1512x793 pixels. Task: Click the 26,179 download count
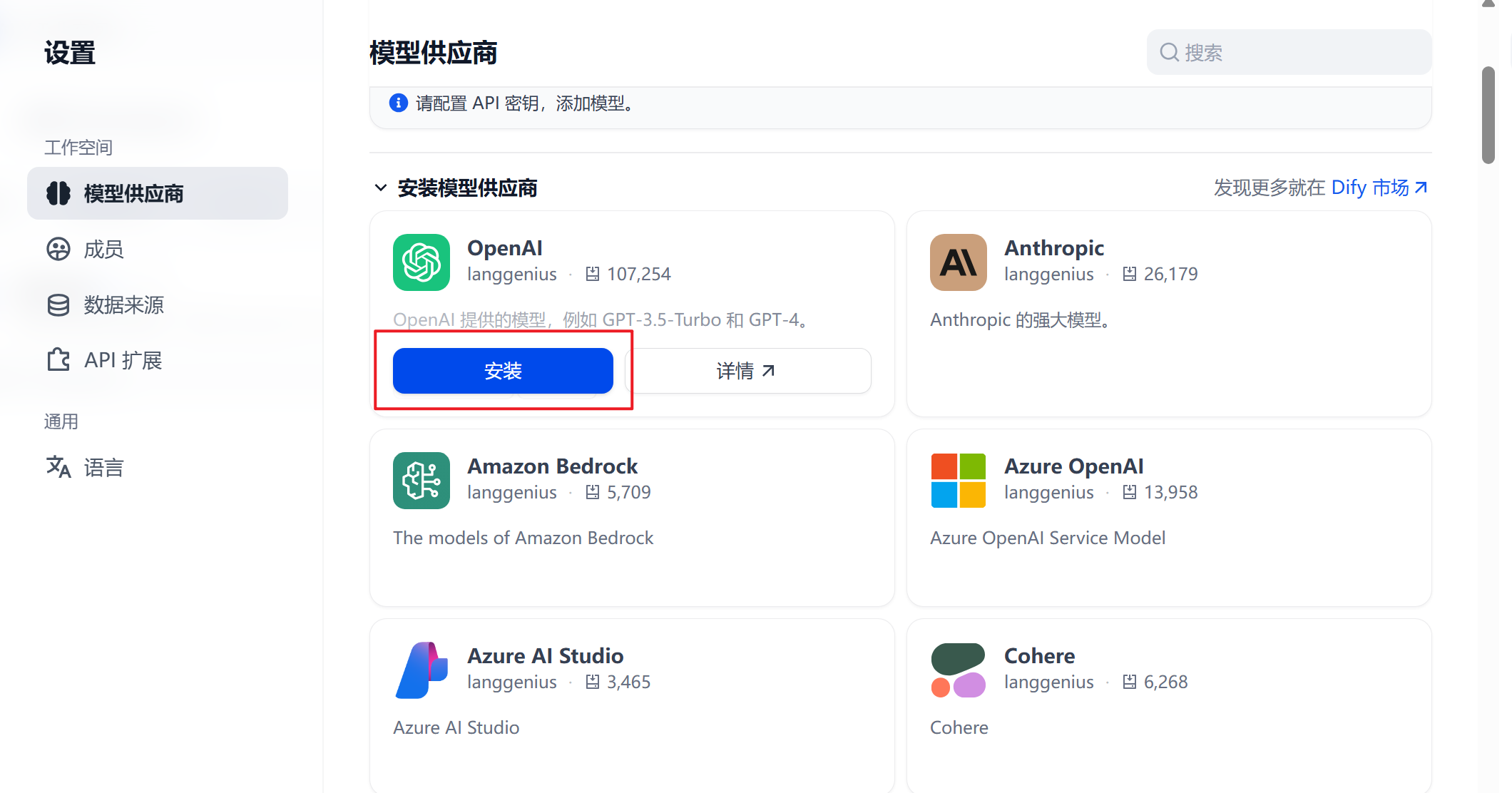pos(1171,274)
